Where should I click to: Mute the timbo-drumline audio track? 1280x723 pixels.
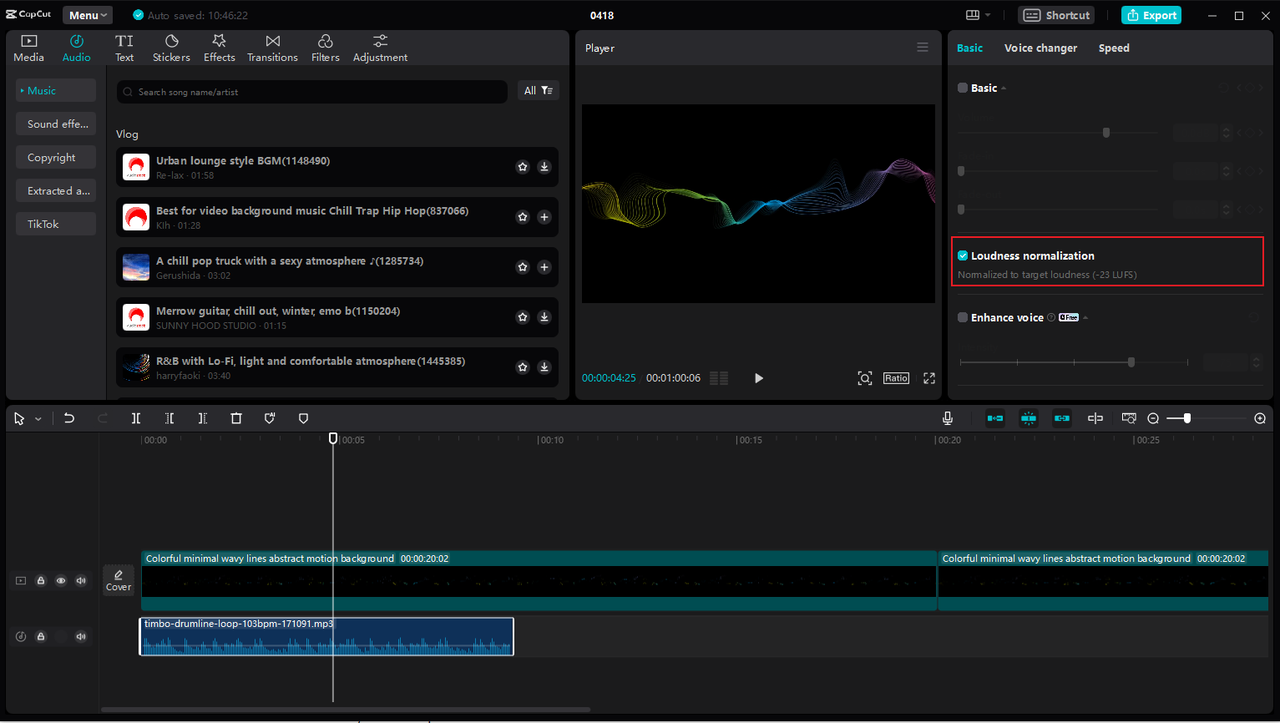pyautogui.click(x=80, y=636)
